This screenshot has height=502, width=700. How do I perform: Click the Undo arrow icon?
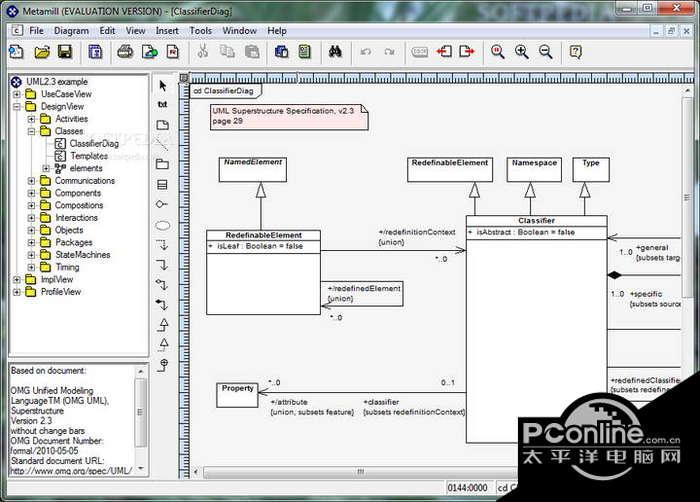coord(366,52)
